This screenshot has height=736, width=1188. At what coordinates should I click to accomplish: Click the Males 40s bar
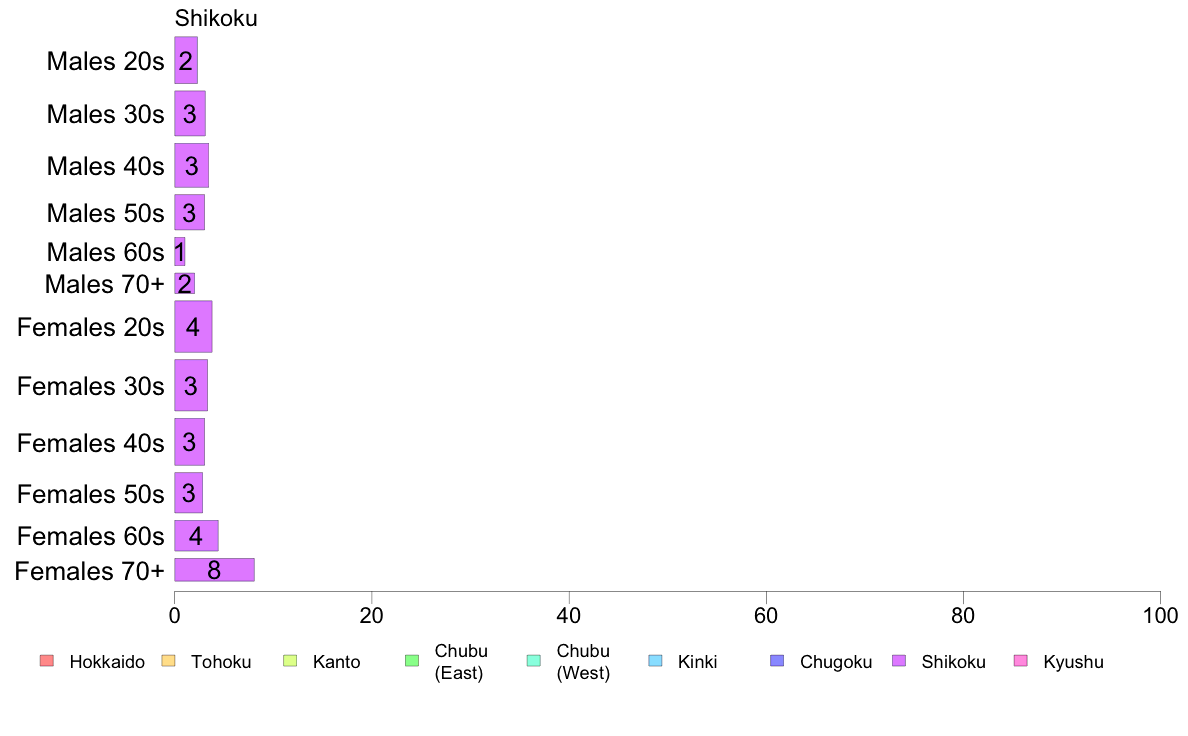(x=192, y=165)
